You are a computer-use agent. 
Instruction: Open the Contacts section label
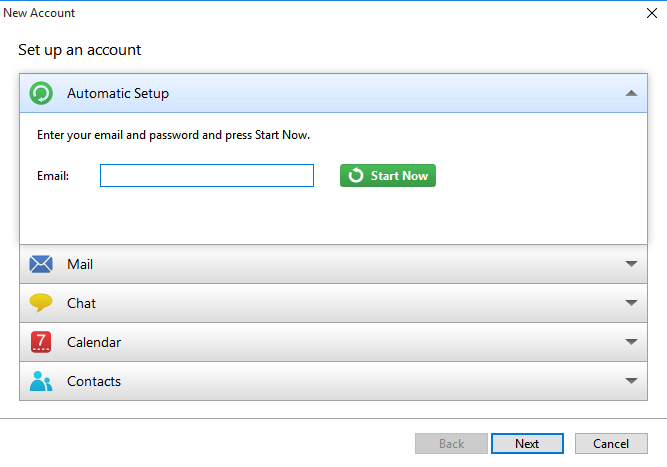point(94,381)
